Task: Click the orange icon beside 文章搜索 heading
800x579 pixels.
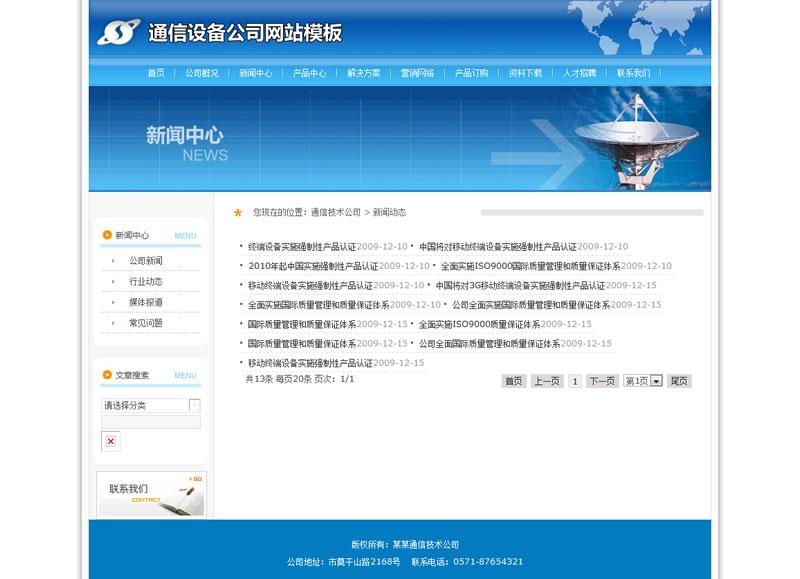Action: click(x=107, y=375)
